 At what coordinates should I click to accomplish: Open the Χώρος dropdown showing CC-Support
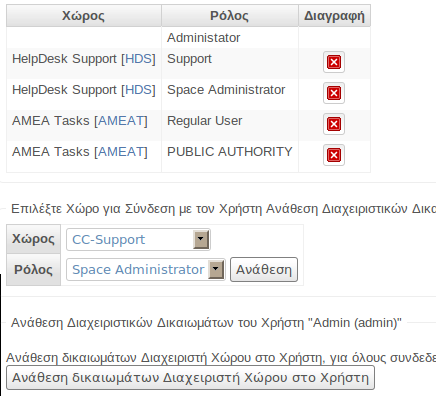point(138,239)
